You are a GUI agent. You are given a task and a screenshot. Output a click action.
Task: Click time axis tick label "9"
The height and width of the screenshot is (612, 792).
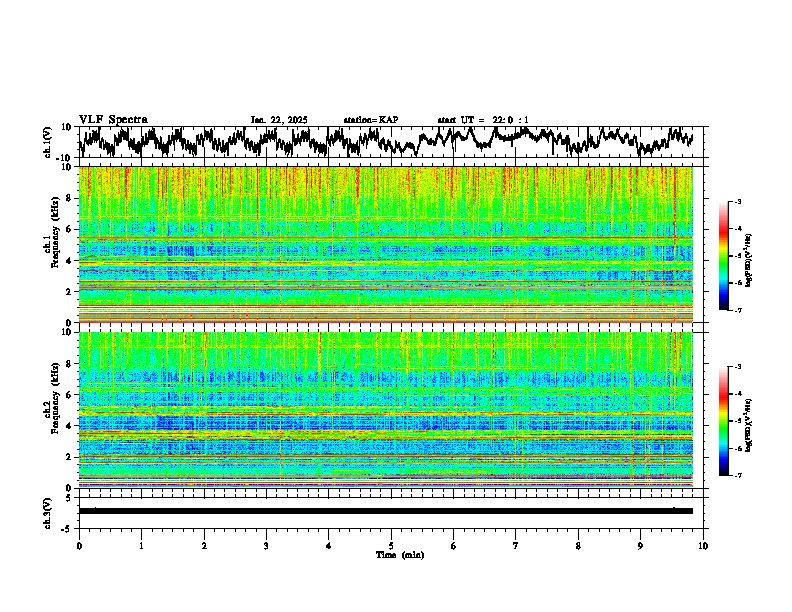pyautogui.click(x=640, y=546)
